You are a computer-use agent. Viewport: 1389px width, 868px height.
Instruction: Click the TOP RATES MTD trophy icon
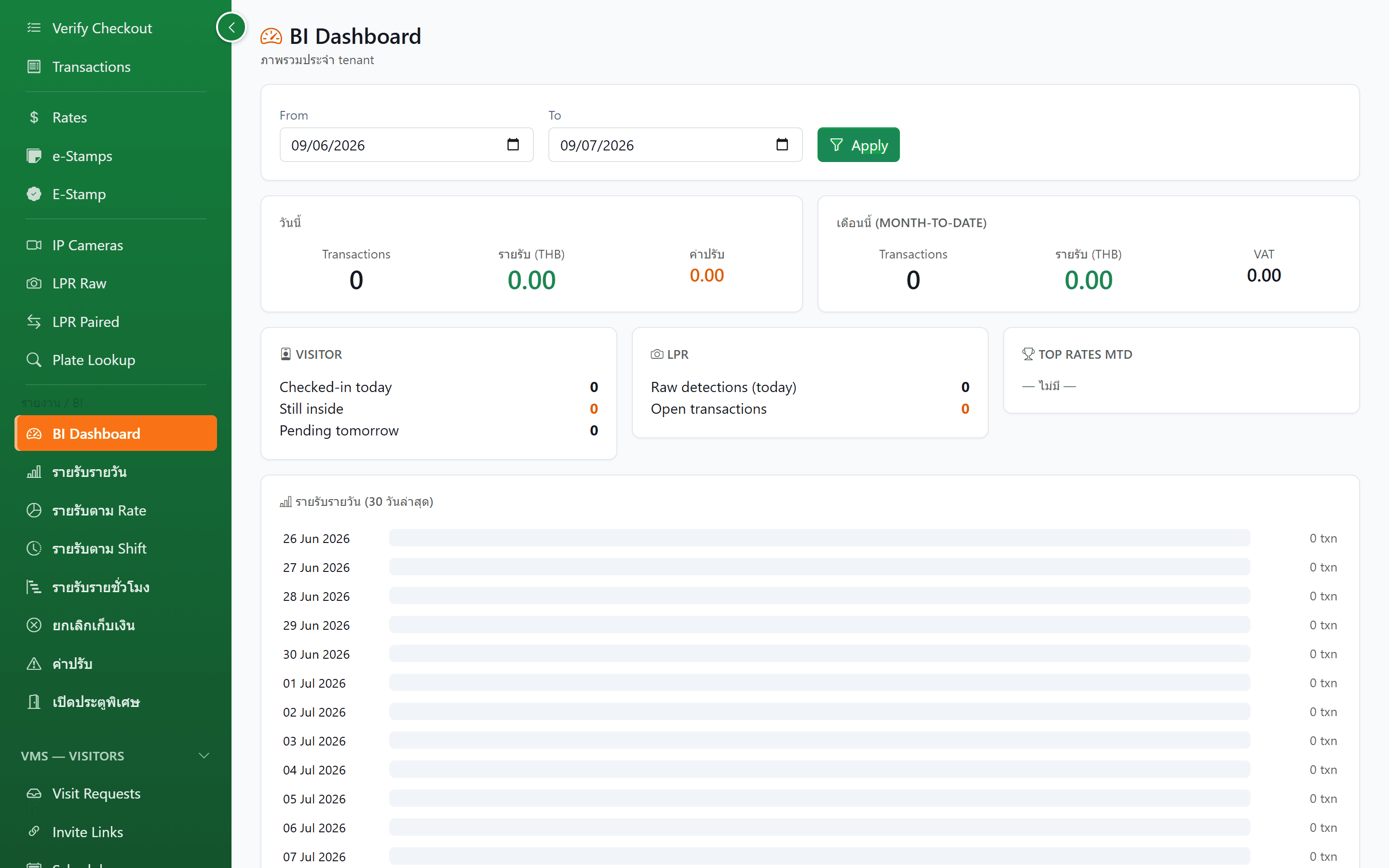pos(1028,354)
